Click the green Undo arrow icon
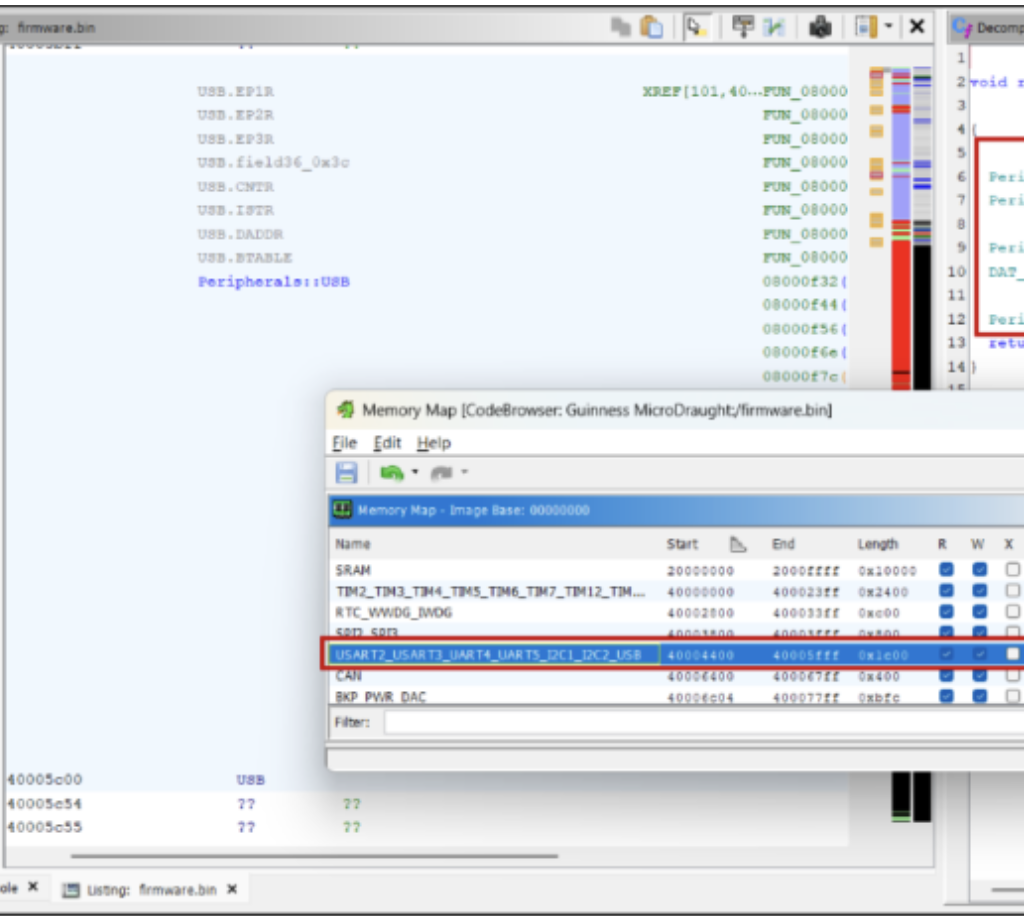The image size is (1024, 919). click(391, 473)
